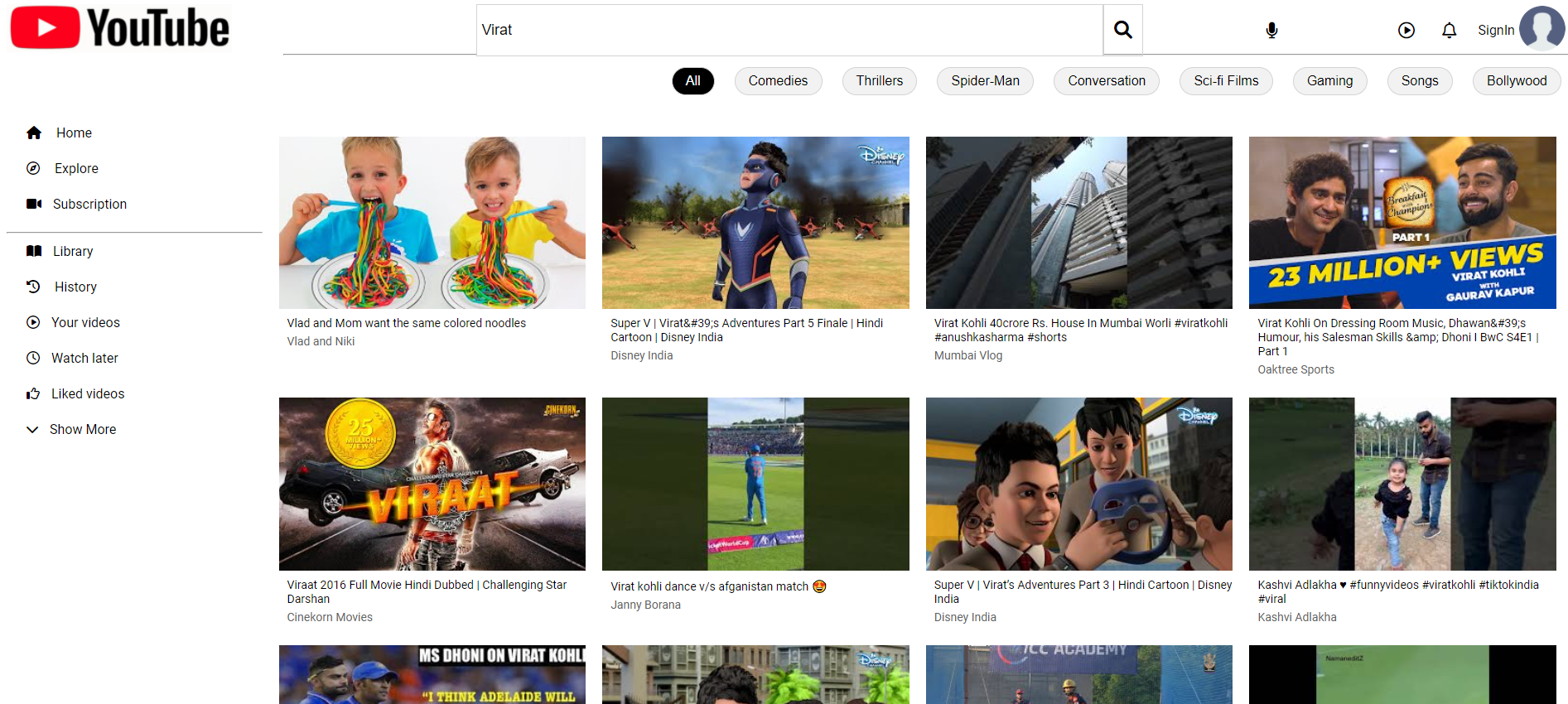Open Super V Part 3 cartoon thumbnail

(1079, 484)
